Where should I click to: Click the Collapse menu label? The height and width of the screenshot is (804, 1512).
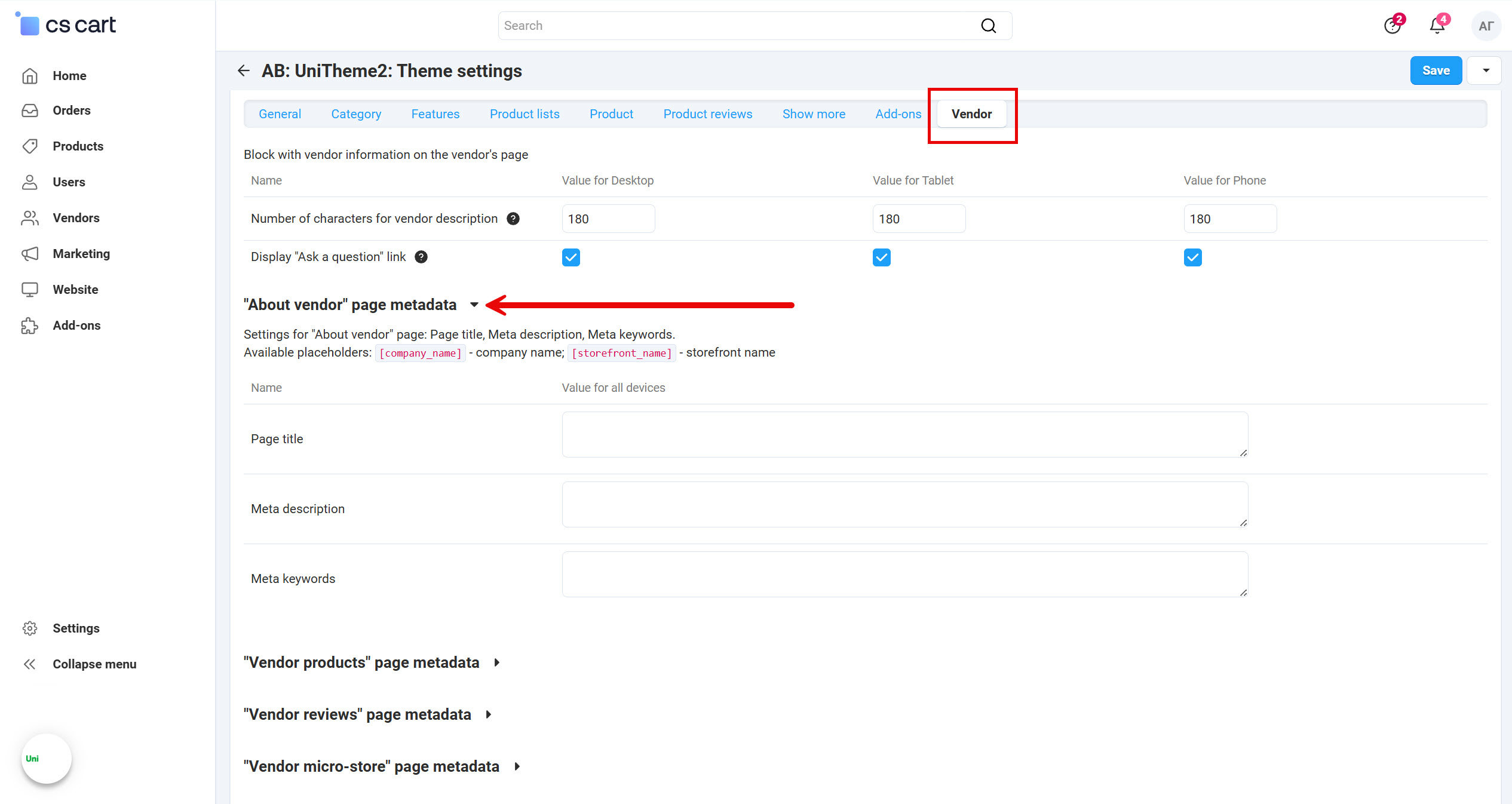click(x=94, y=664)
